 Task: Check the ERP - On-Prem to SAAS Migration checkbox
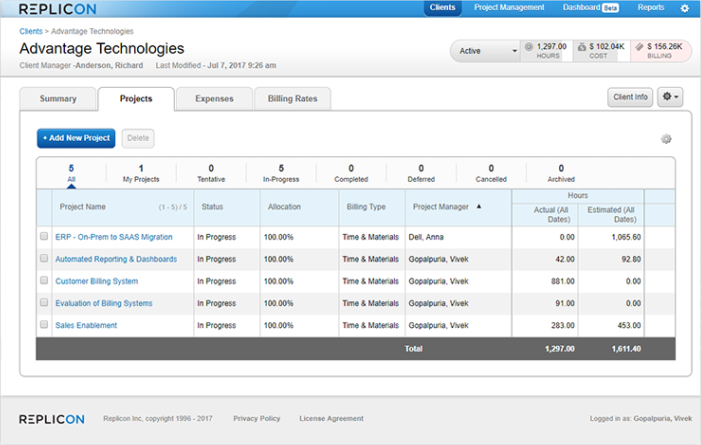(44, 236)
